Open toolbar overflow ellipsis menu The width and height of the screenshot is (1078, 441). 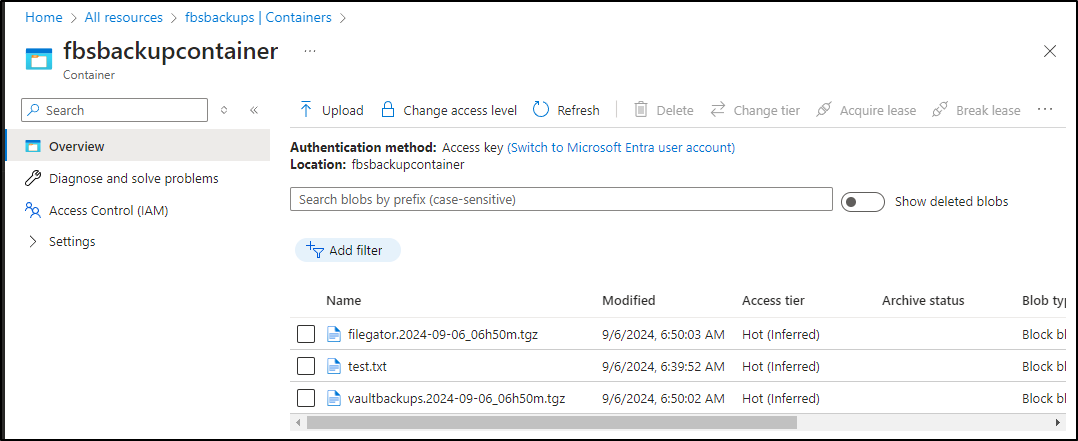click(1045, 109)
